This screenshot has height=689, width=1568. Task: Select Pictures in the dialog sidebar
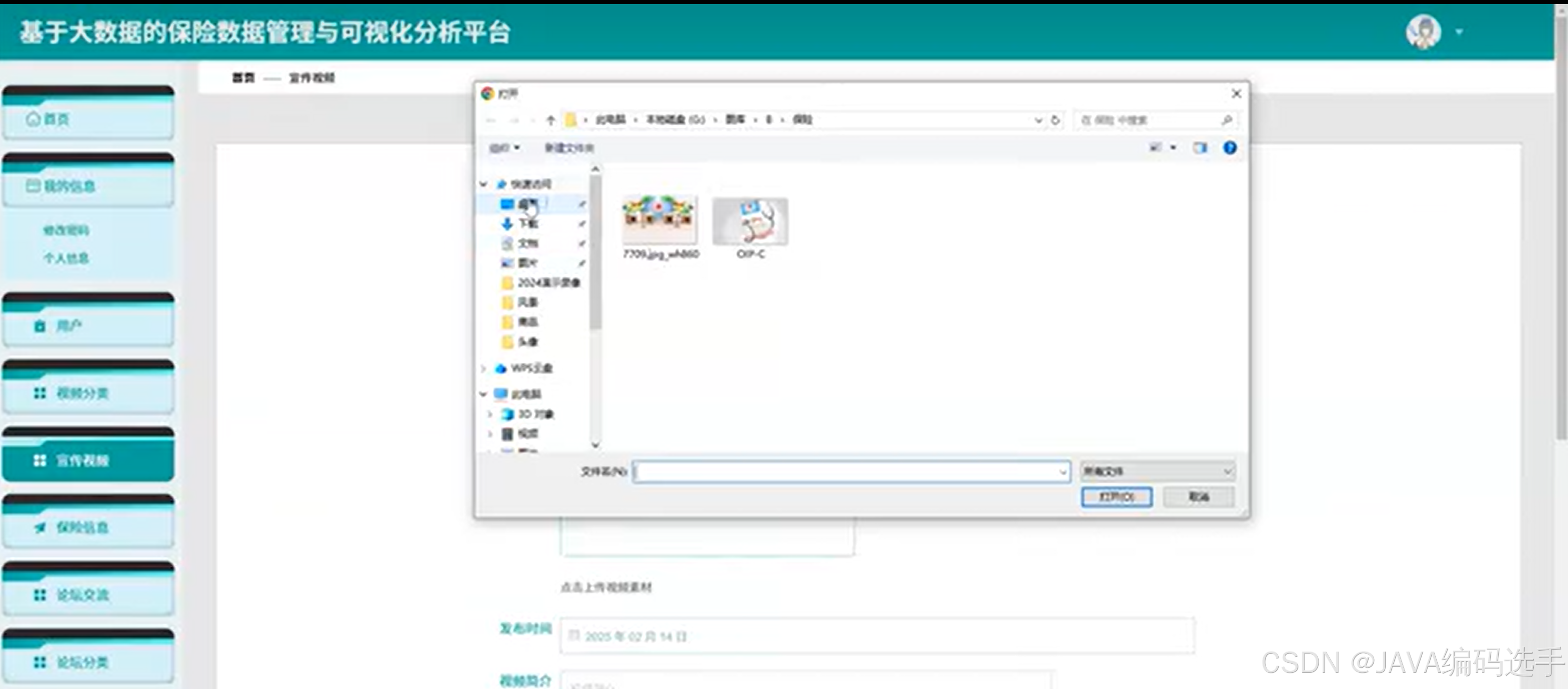529,263
